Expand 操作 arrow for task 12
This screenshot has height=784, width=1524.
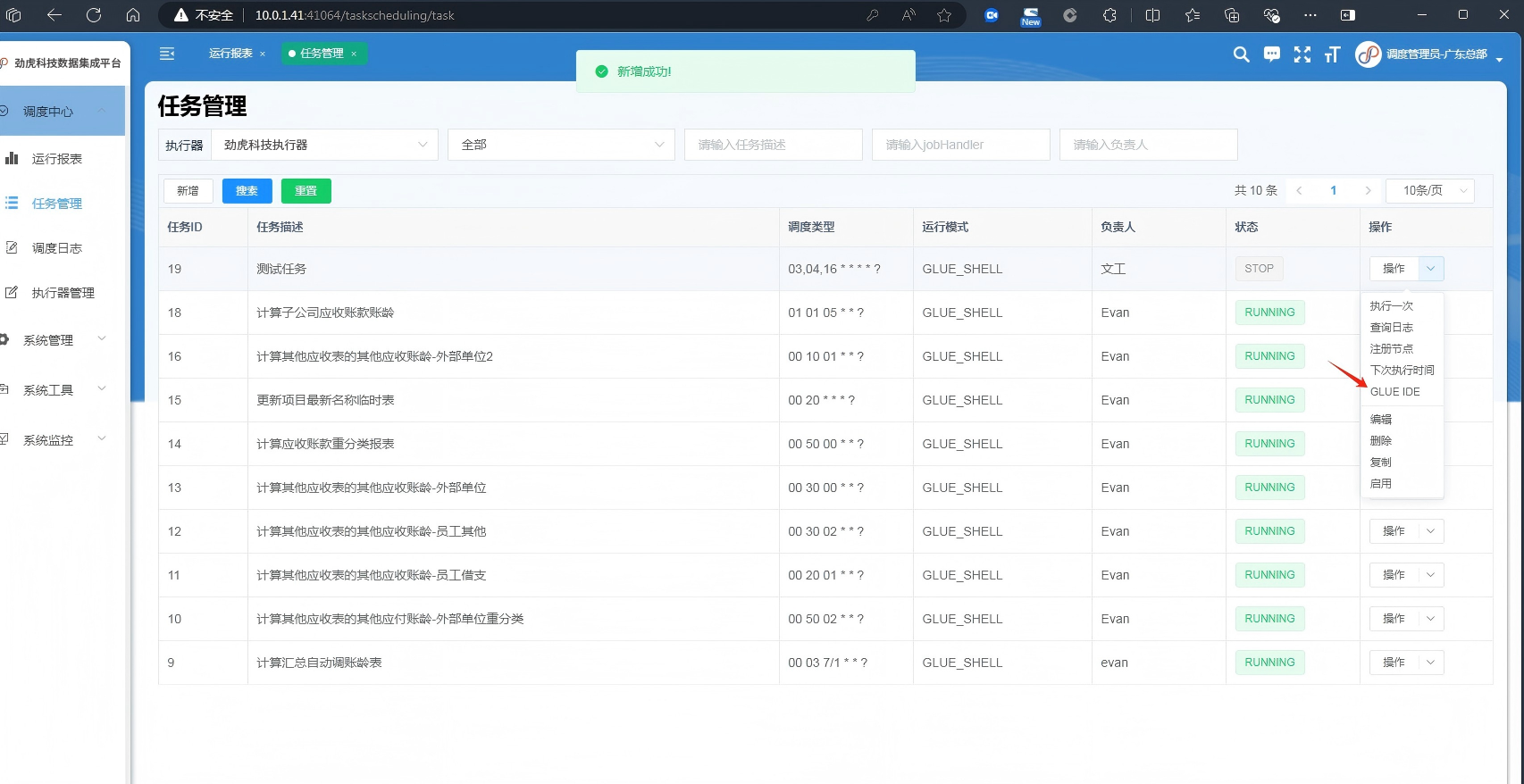pos(1430,531)
